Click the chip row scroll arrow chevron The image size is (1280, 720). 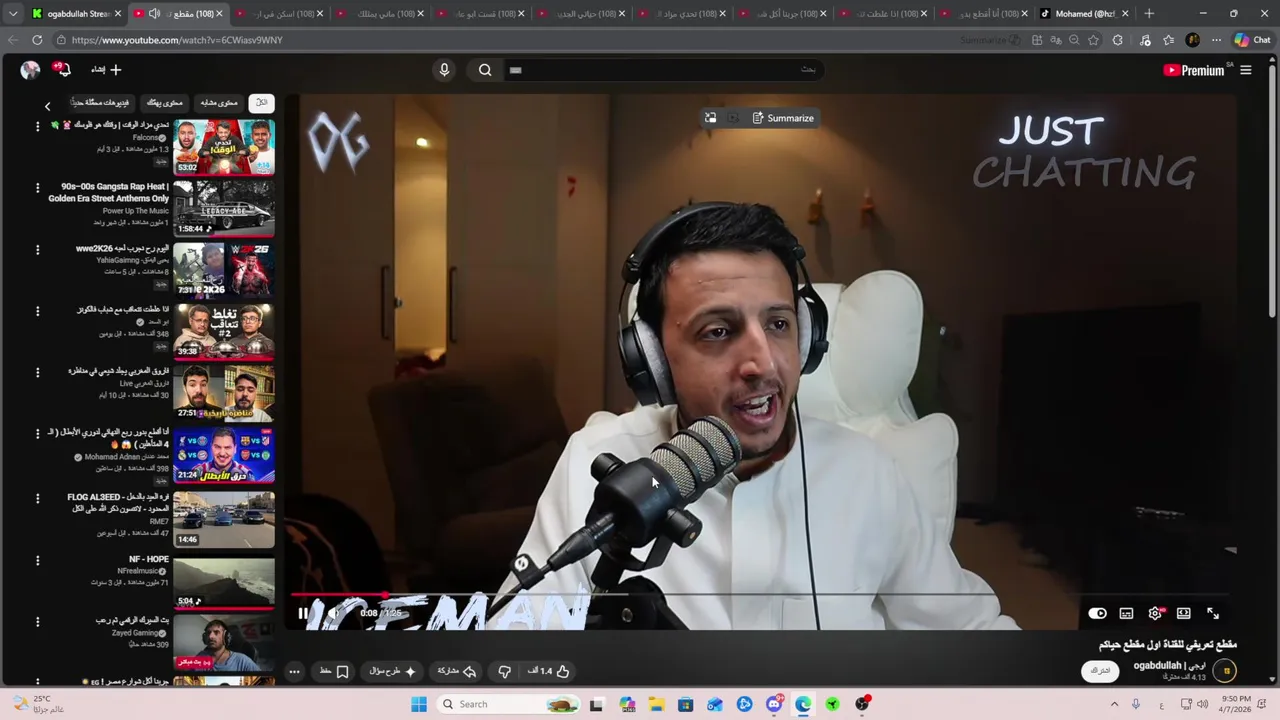coord(47,106)
